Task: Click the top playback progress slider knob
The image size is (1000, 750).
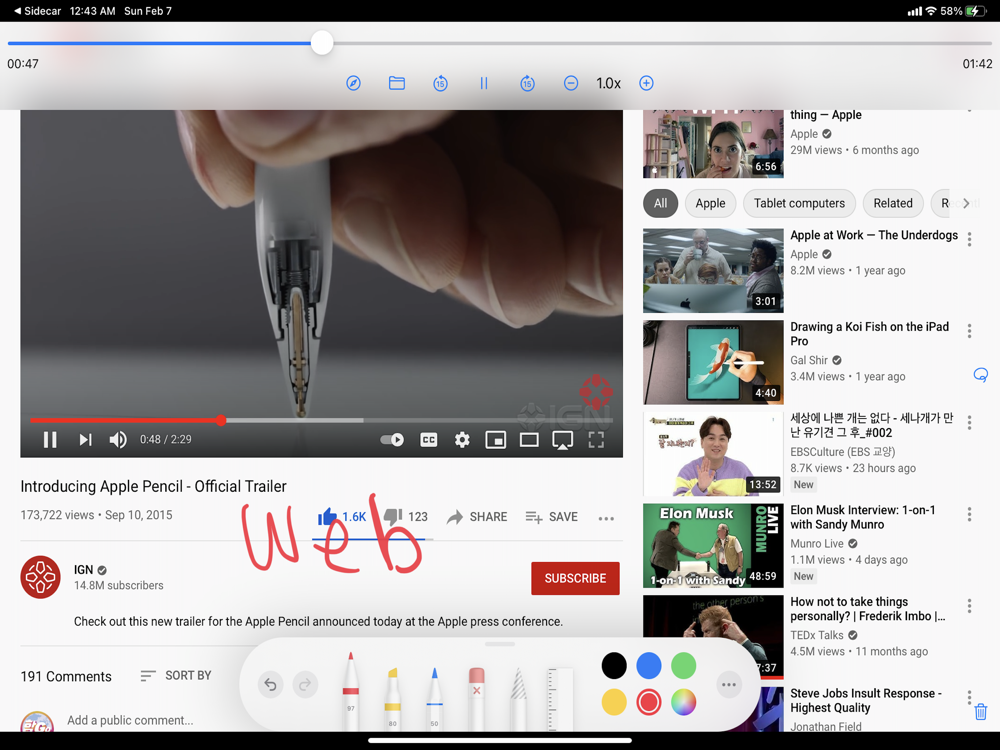Action: pos(322,43)
